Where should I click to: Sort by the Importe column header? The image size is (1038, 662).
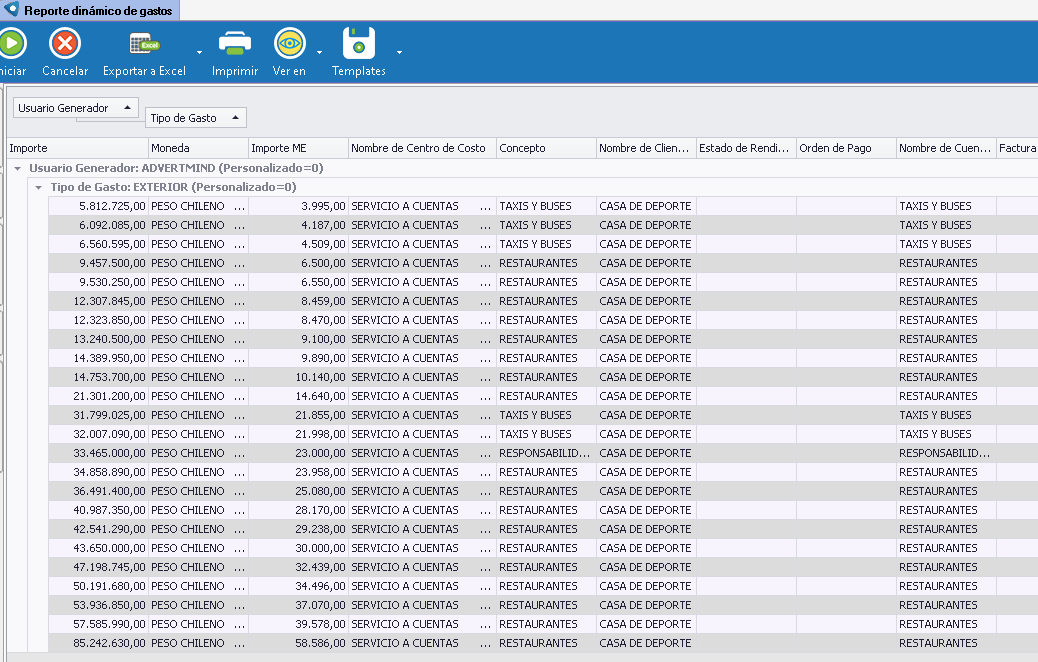(x=77, y=148)
